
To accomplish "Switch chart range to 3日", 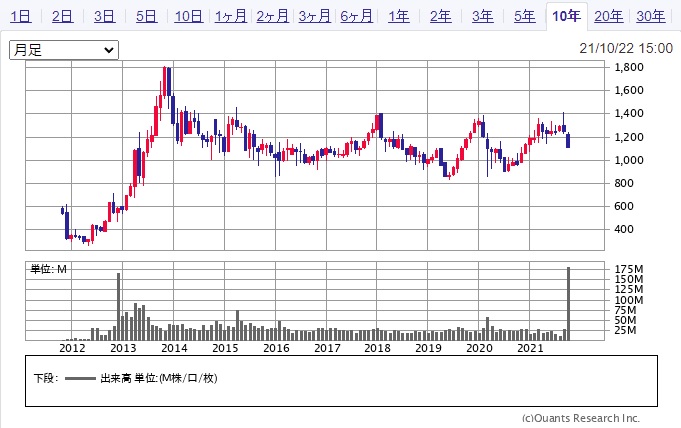I will coord(104,17).
